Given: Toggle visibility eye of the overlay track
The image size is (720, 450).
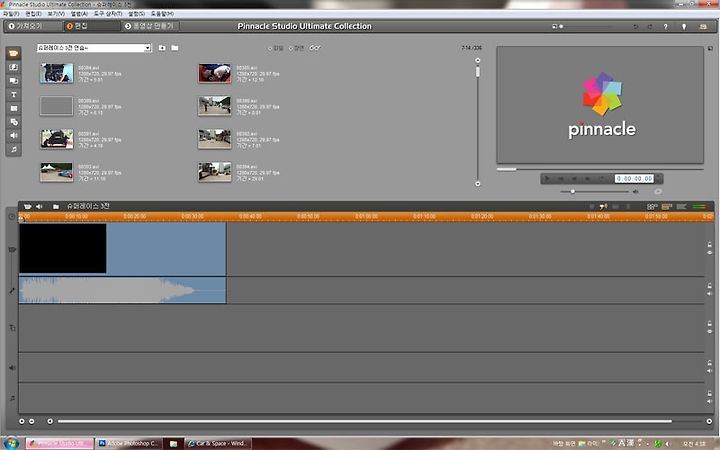Looking at the screenshot, I should (709, 332).
